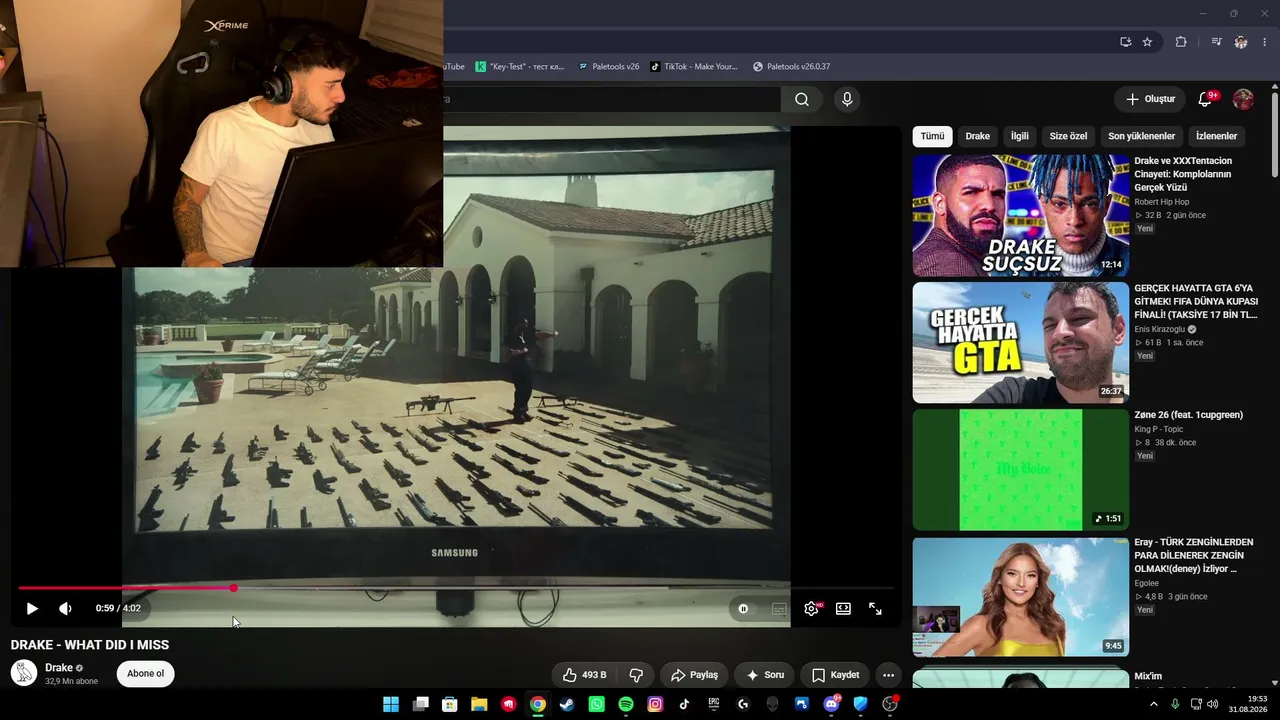Open 'GERÇEK HAYATTA GTA 6'YA GİTMEK' title
1280x720 pixels.
pos(1196,301)
